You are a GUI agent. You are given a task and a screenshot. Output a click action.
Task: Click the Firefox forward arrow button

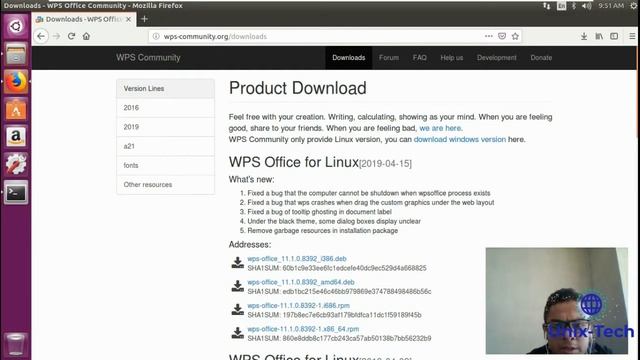56,36
